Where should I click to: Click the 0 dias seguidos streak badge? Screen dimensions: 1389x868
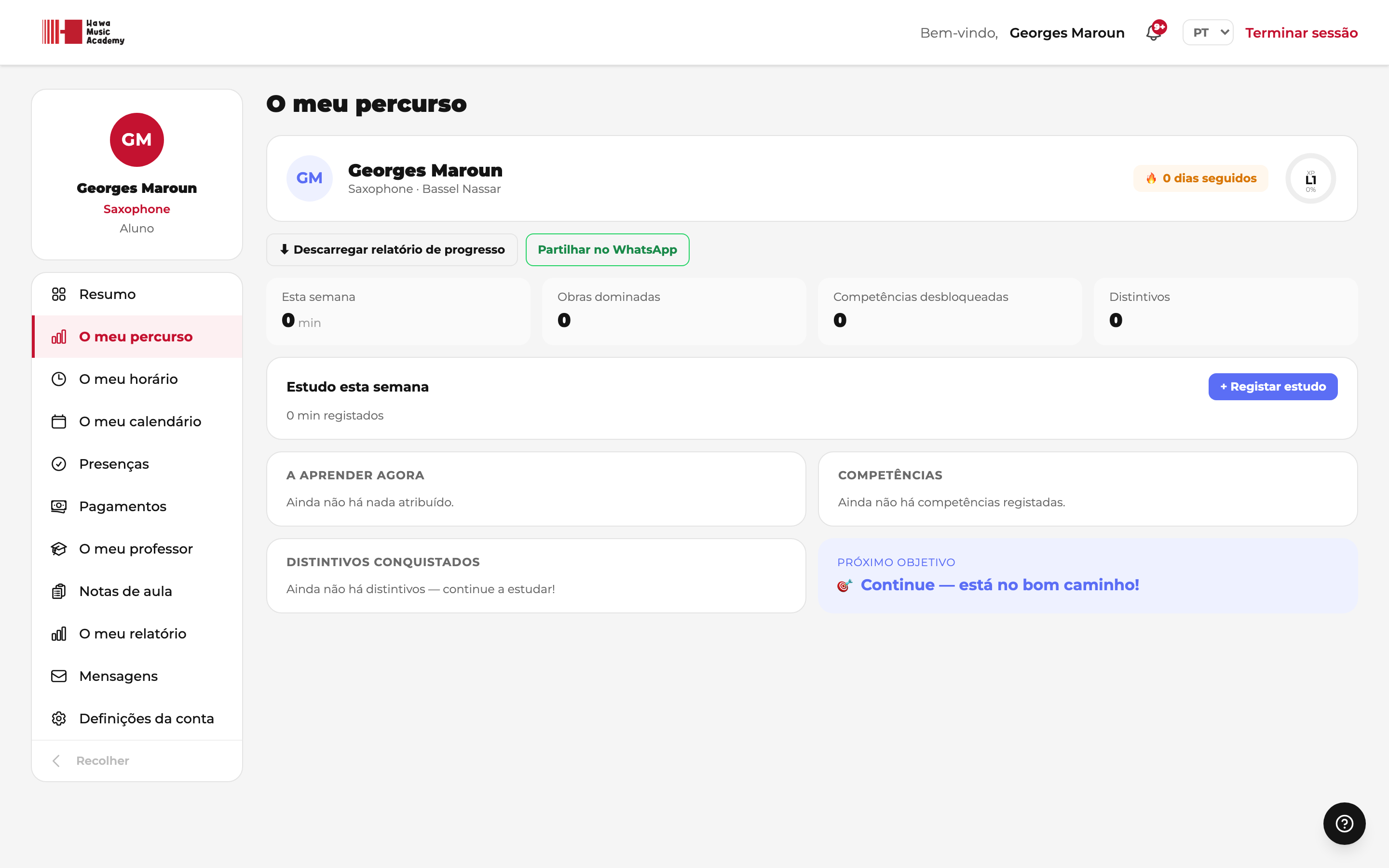click(1201, 178)
